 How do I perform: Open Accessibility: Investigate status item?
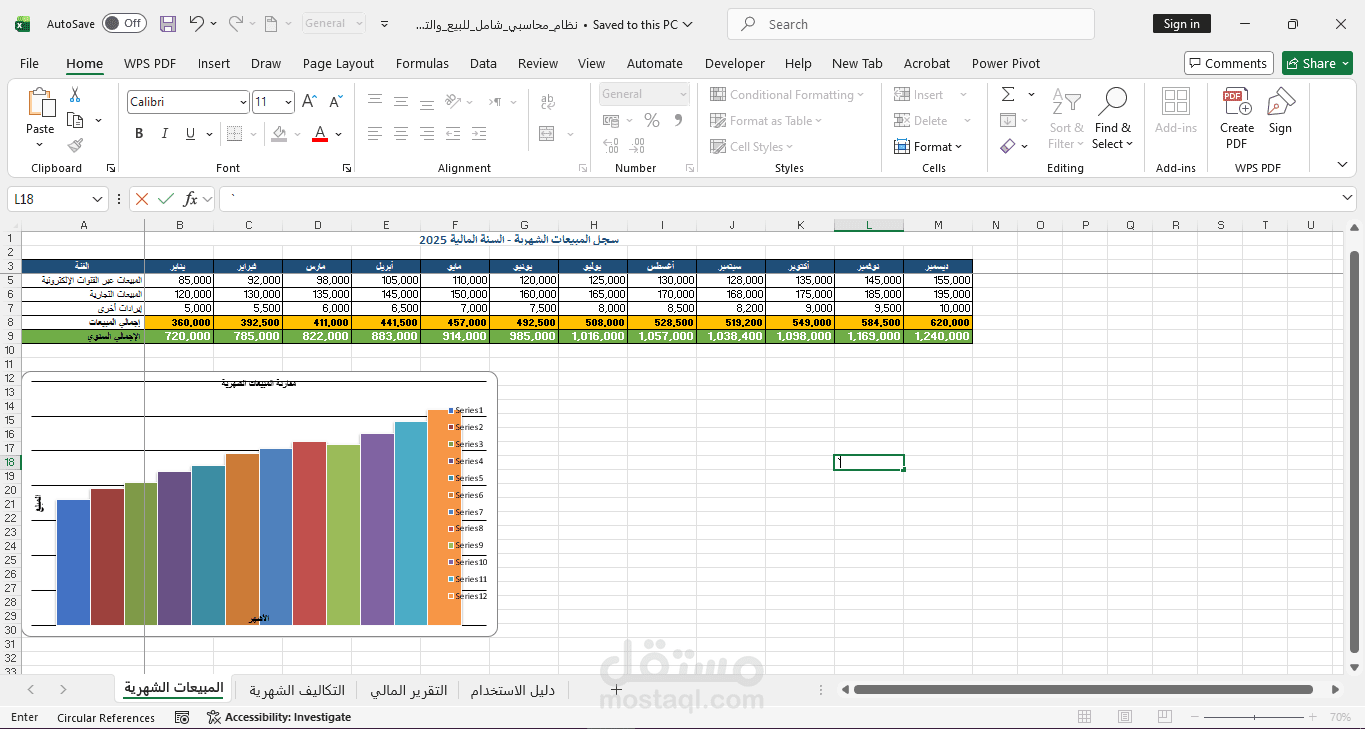click(x=279, y=717)
